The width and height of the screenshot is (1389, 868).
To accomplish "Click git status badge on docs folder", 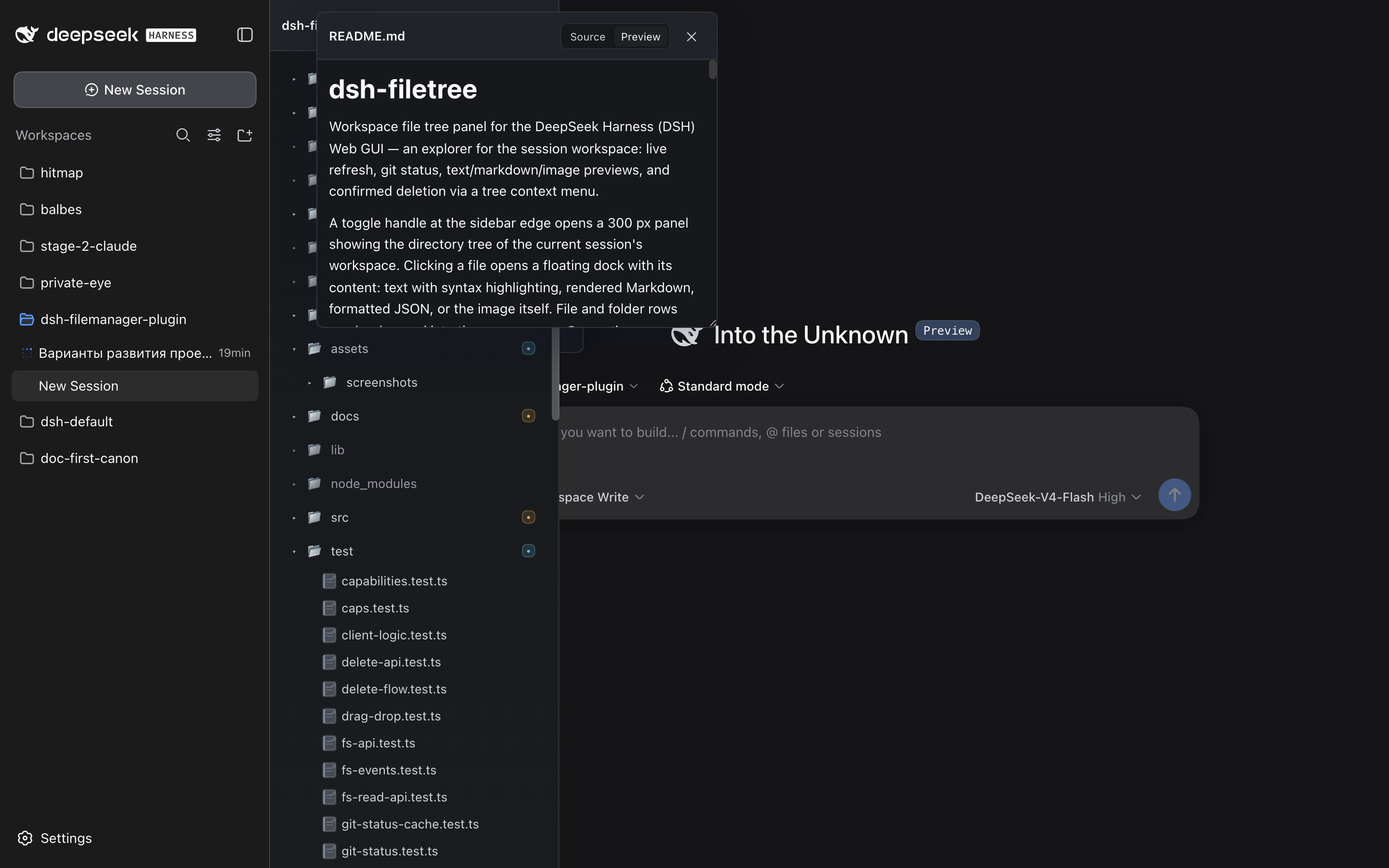I will coord(529,416).
